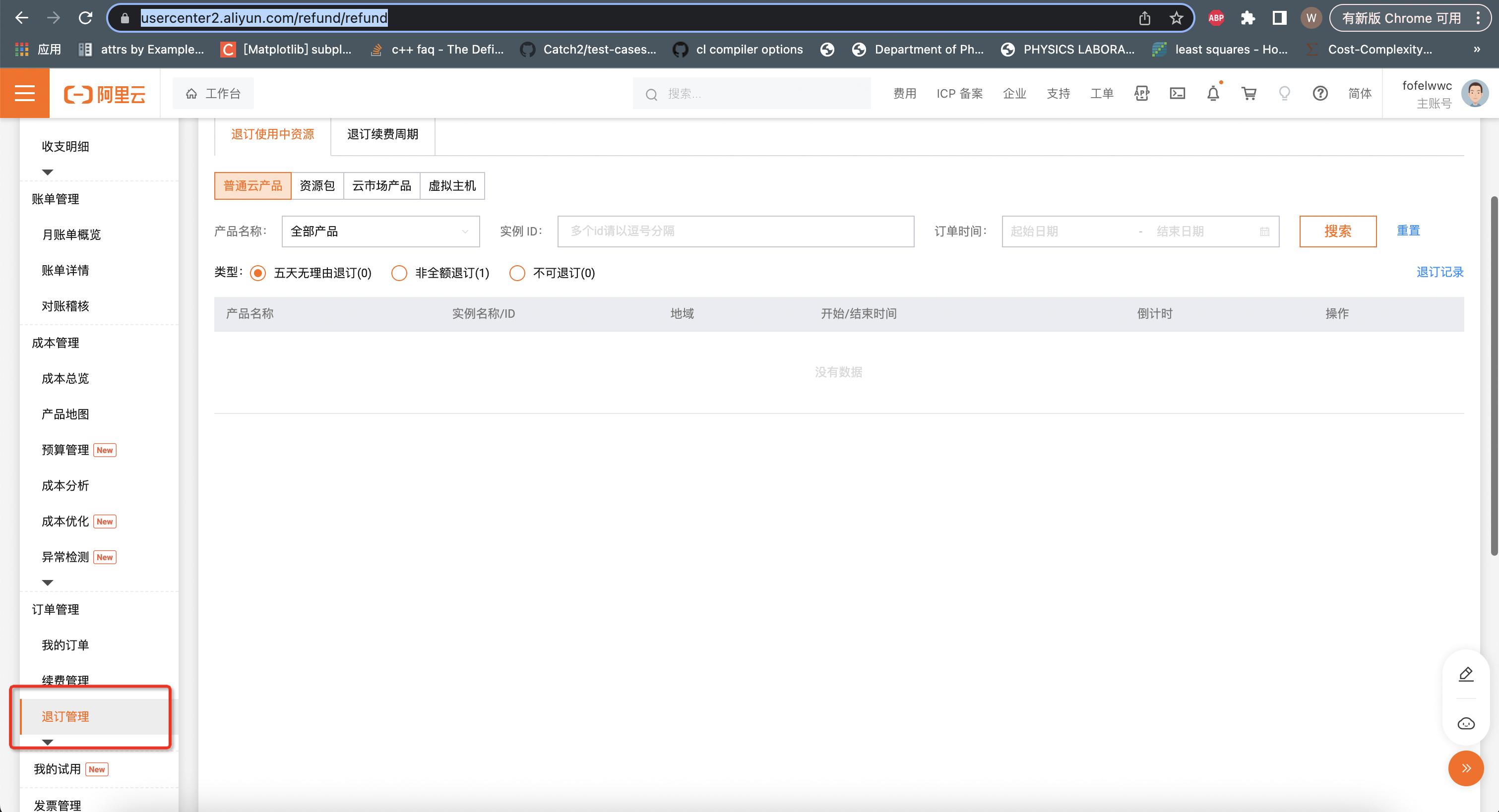Switch to 退订续费周期 tab

(x=382, y=134)
